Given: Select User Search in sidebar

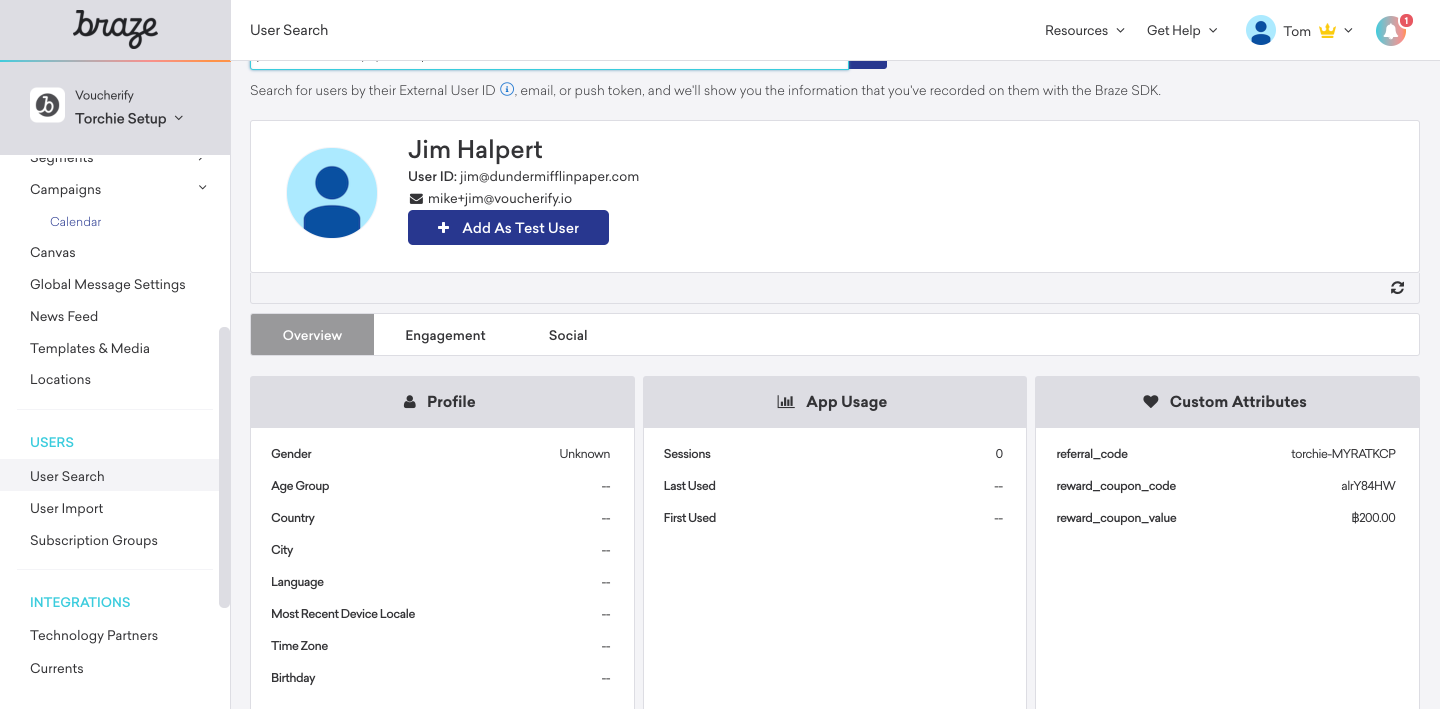Looking at the screenshot, I should coord(109,476).
